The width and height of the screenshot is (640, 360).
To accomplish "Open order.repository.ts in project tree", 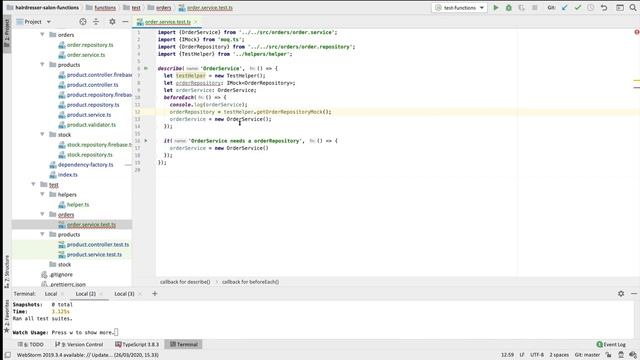I will click(x=90, y=45).
